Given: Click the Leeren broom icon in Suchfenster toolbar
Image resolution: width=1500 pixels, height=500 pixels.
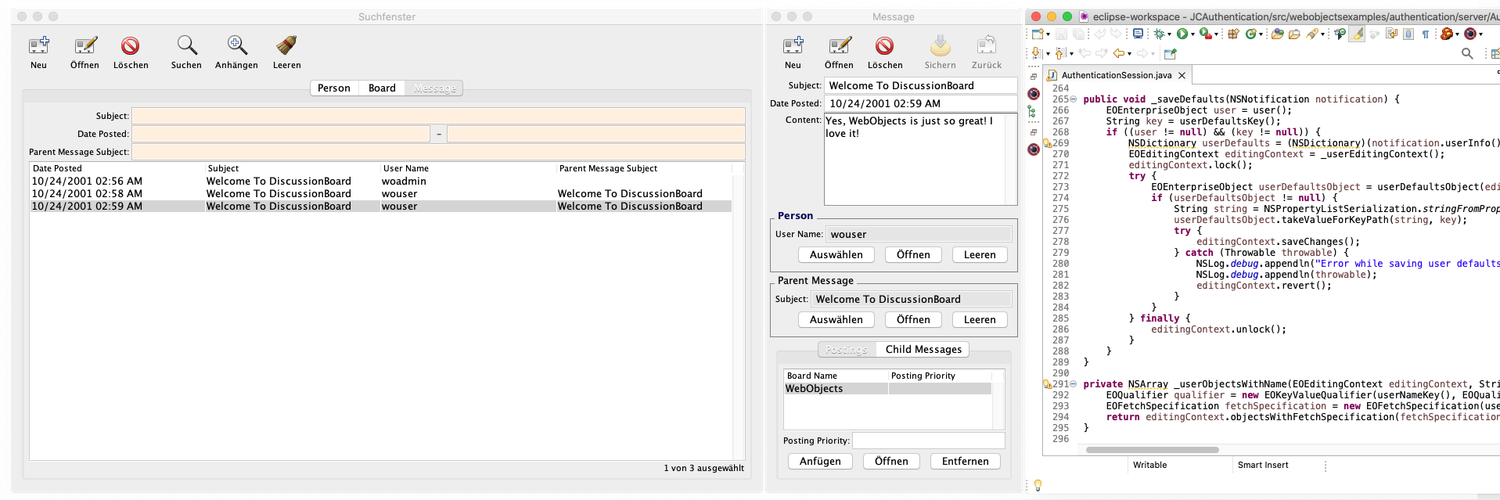Looking at the screenshot, I should pyautogui.click(x=287, y=46).
